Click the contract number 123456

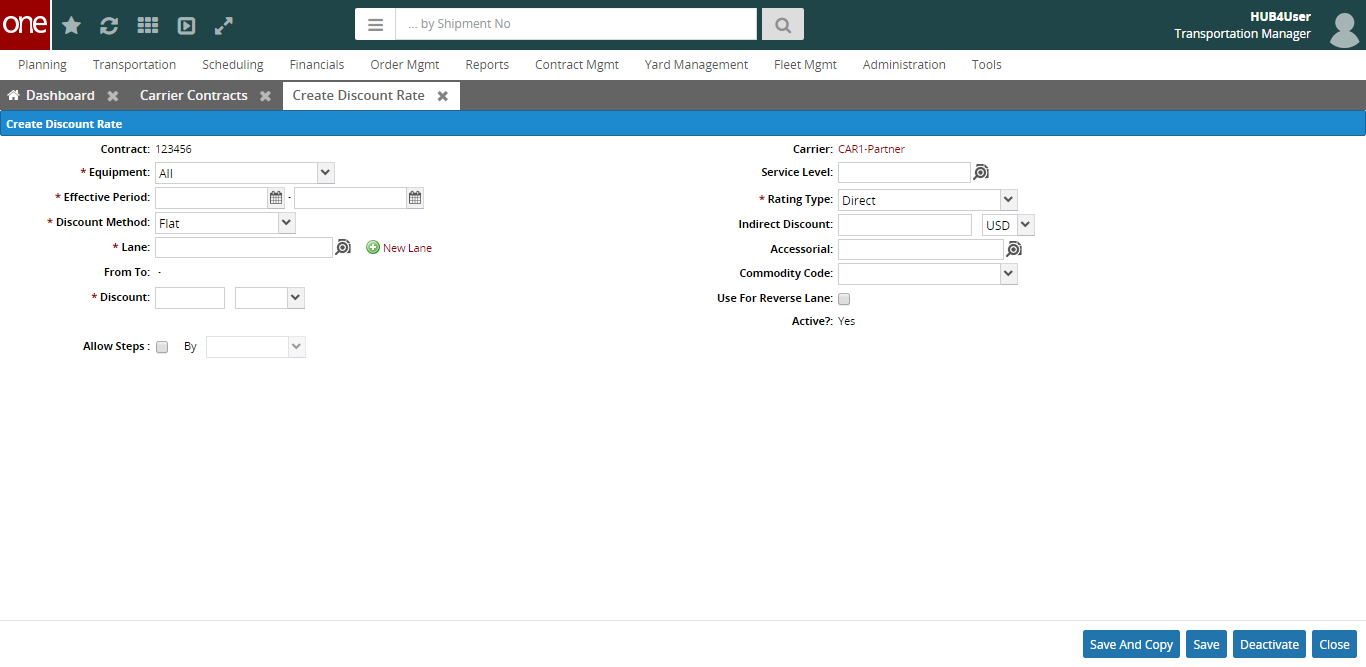[173, 149]
